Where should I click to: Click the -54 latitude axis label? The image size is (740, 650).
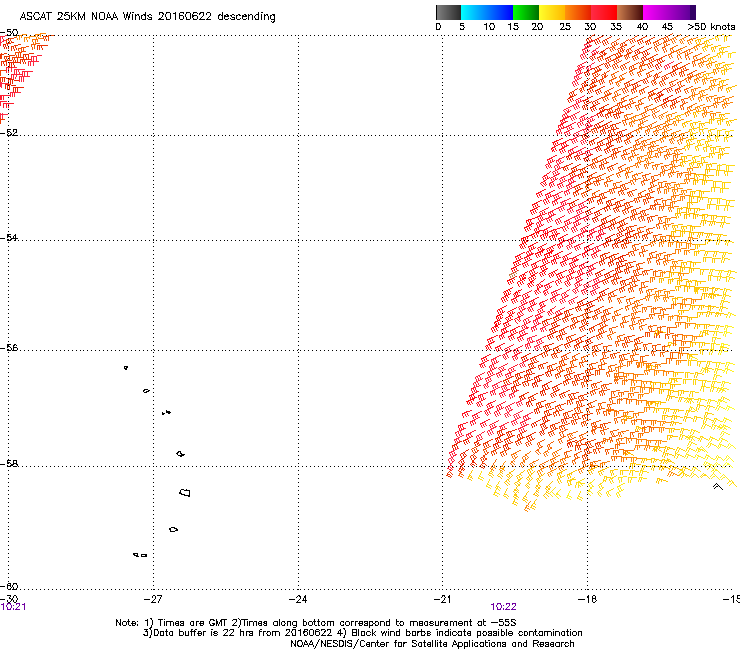click(9, 237)
